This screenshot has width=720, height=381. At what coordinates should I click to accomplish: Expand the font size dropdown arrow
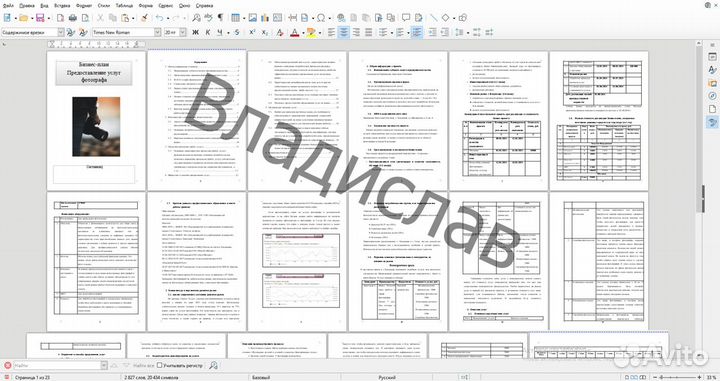click(183, 32)
